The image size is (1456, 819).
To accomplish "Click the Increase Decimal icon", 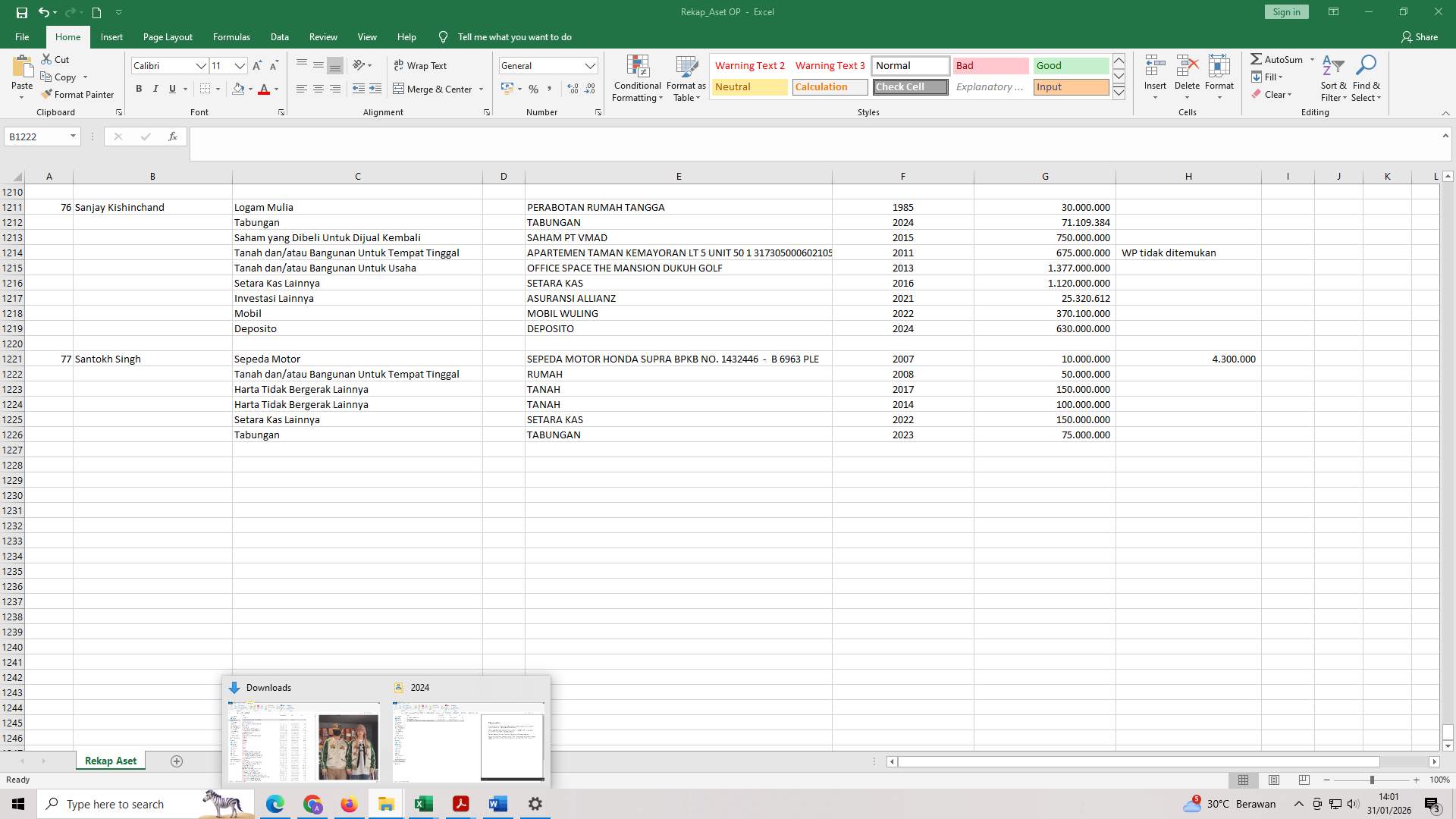I will click(x=571, y=89).
